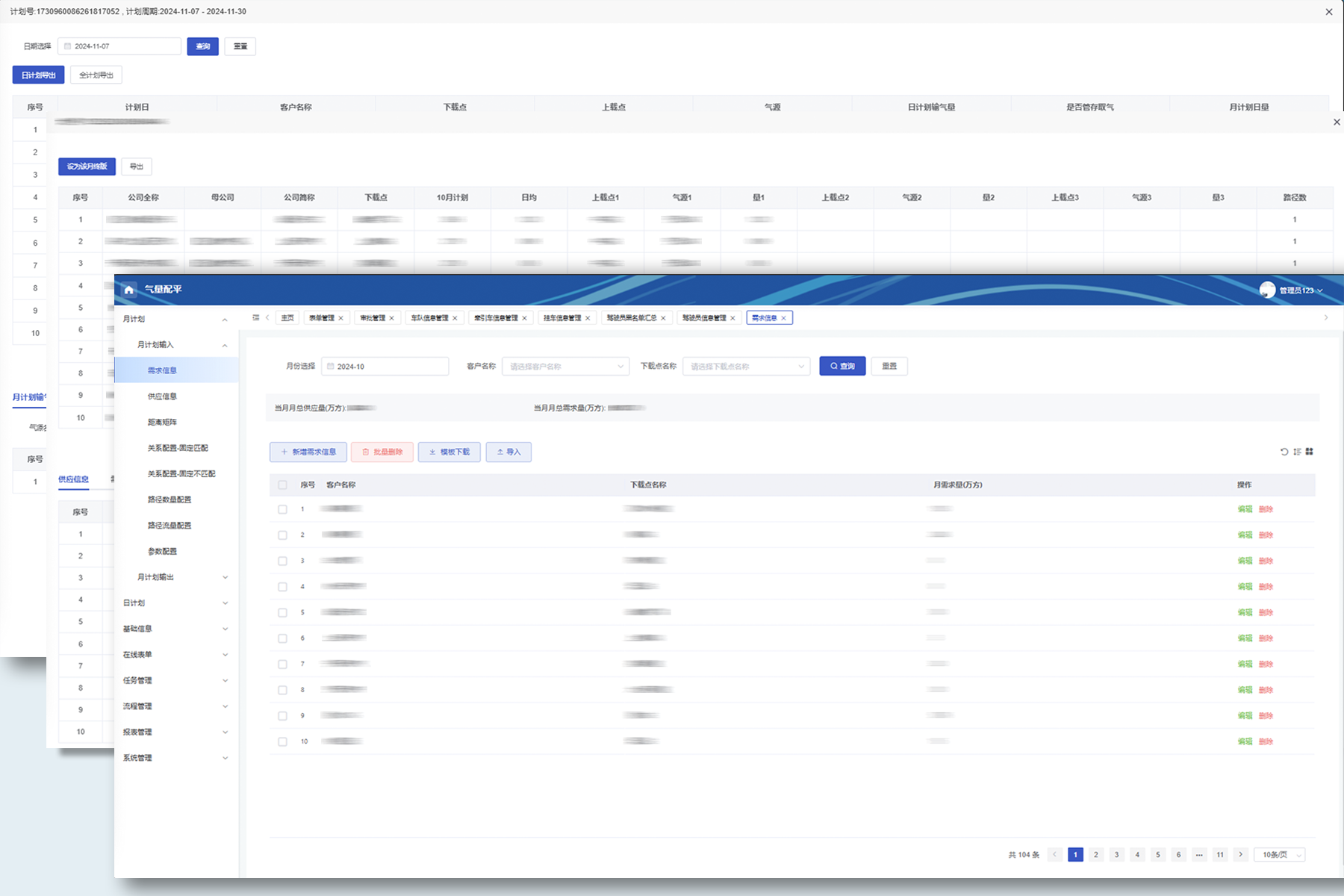Expand the 基础信息 sidebar group

225,629
